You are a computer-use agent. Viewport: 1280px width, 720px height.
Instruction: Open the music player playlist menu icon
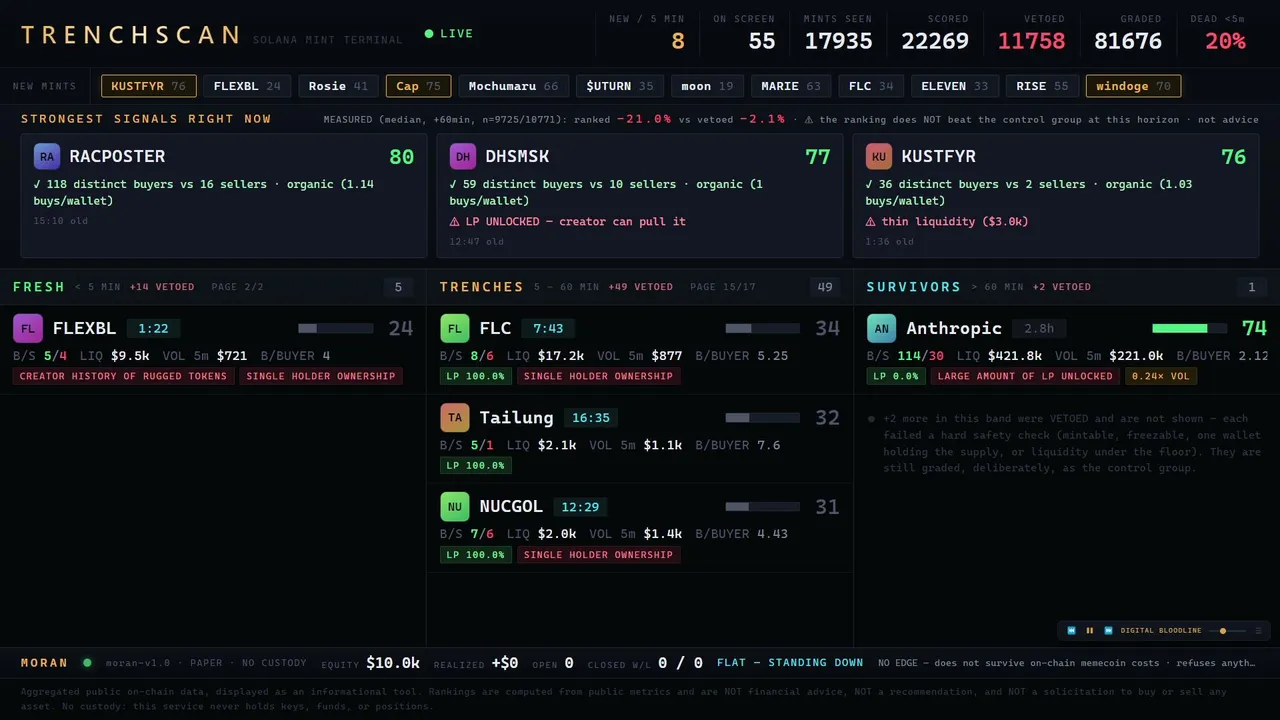tap(1258, 631)
